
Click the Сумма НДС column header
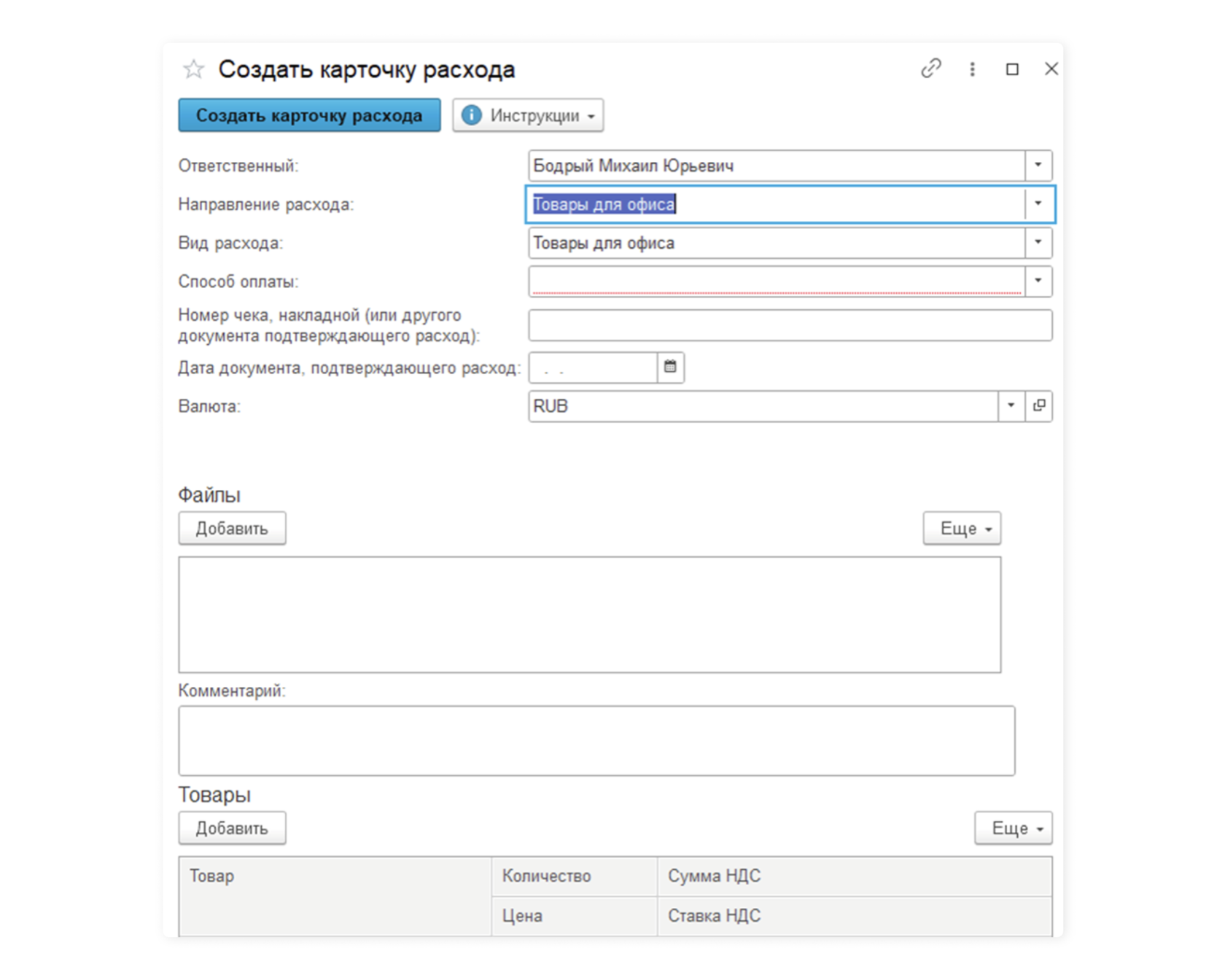tap(855, 876)
